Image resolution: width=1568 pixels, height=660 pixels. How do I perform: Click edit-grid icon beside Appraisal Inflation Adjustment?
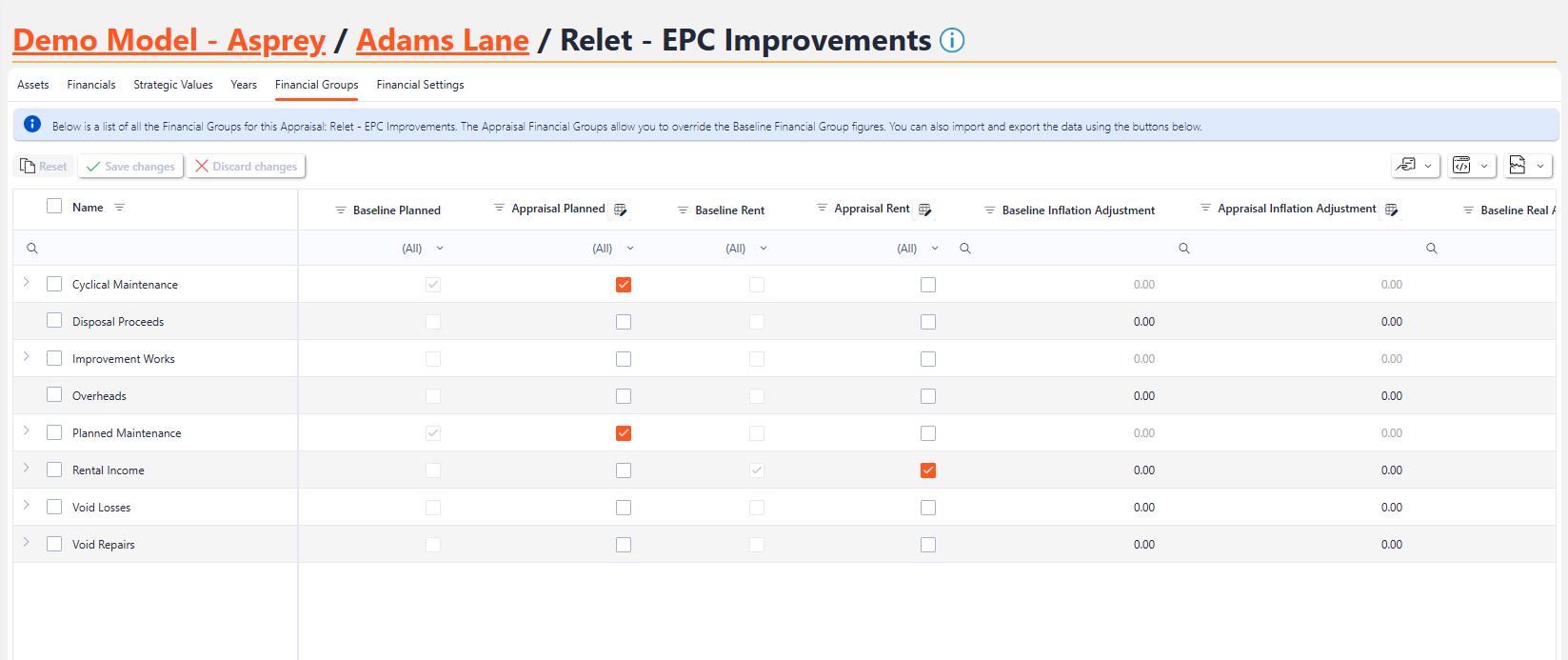(1391, 210)
